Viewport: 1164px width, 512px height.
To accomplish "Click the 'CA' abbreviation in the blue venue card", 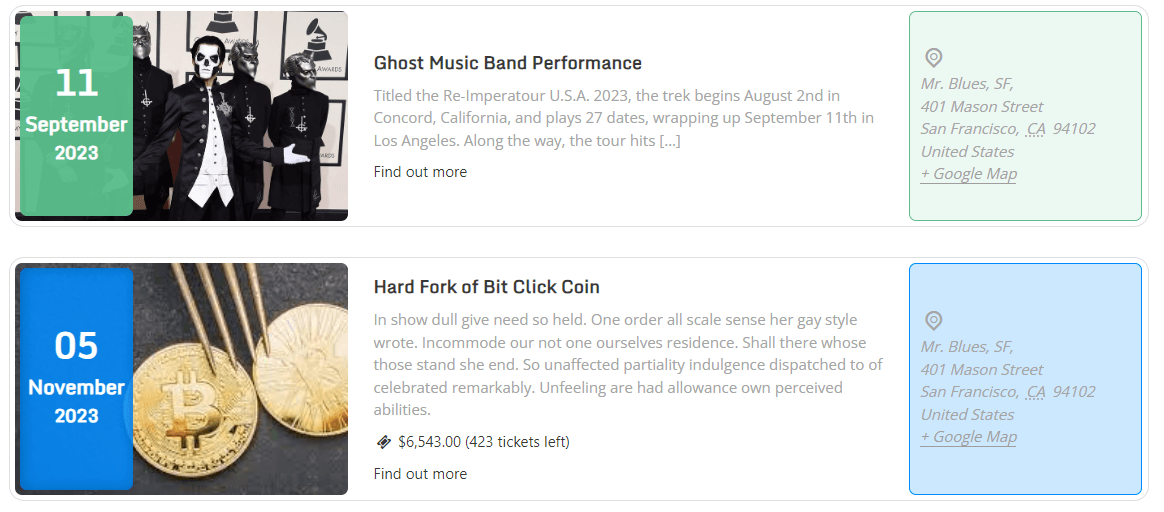I will point(1036,392).
